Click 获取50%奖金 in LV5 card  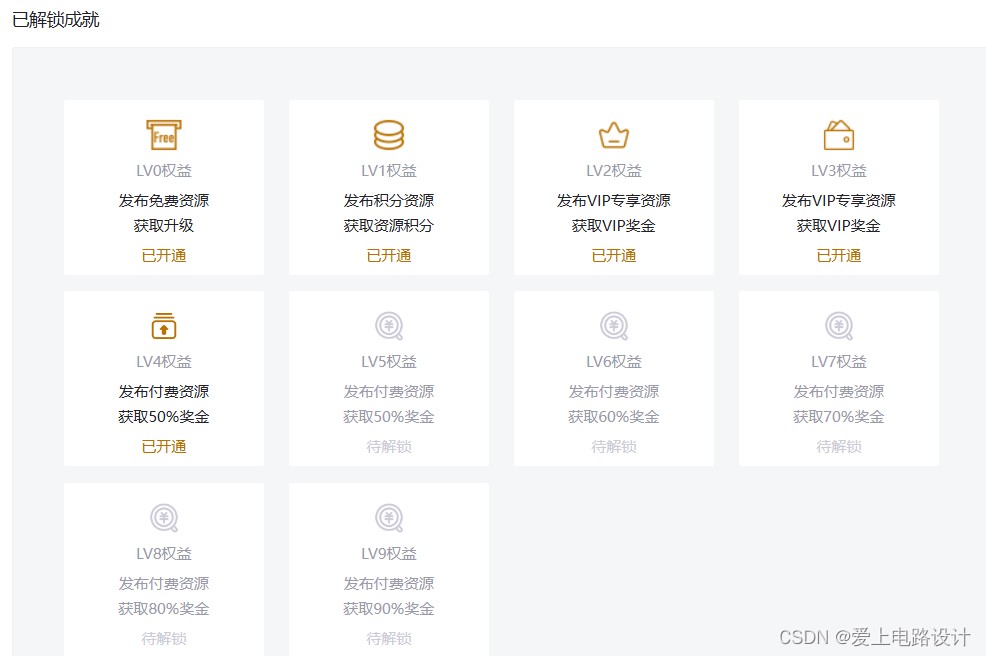(x=389, y=417)
